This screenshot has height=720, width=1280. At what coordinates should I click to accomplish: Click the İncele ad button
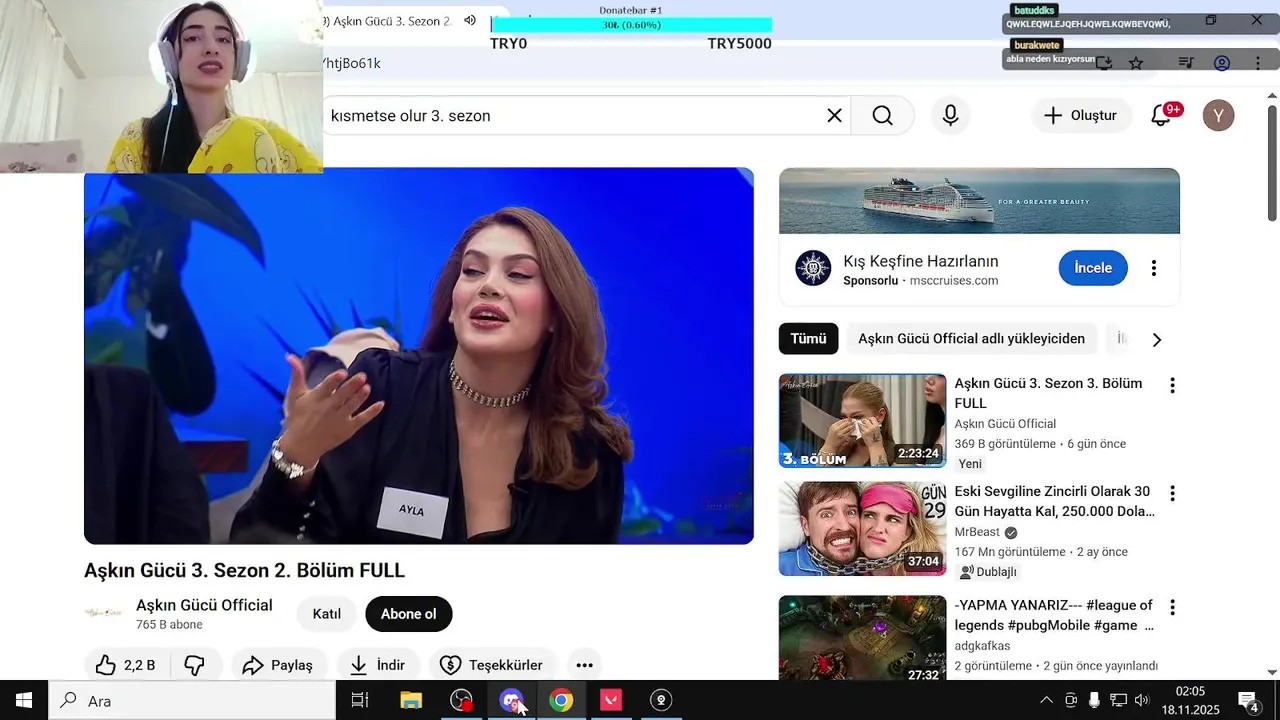pyautogui.click(x=1093, y=268)
